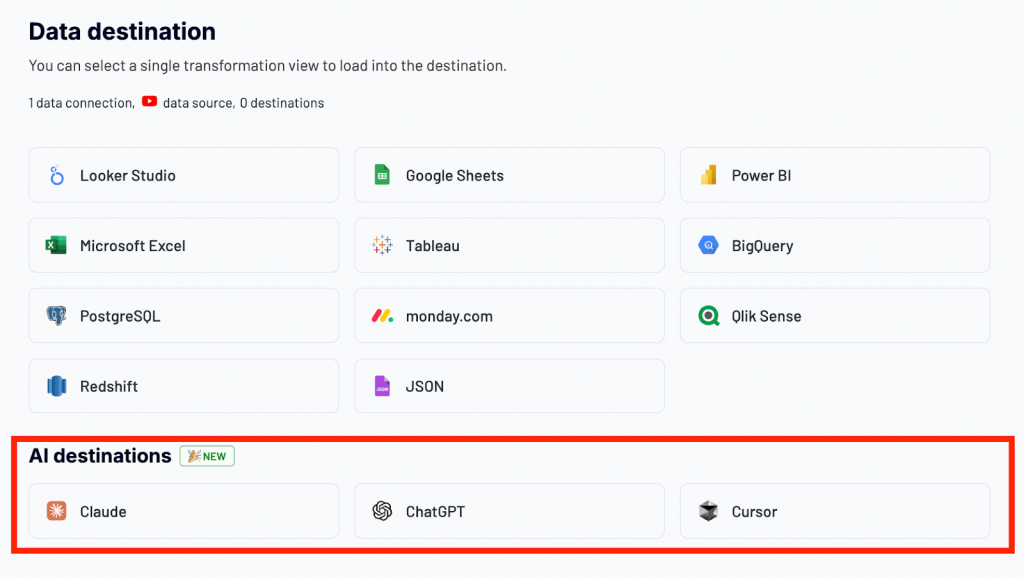This screenshot has width=1024, height=577.
Task: Select the BigQuery hexagon icon
Action: point(708,246)
